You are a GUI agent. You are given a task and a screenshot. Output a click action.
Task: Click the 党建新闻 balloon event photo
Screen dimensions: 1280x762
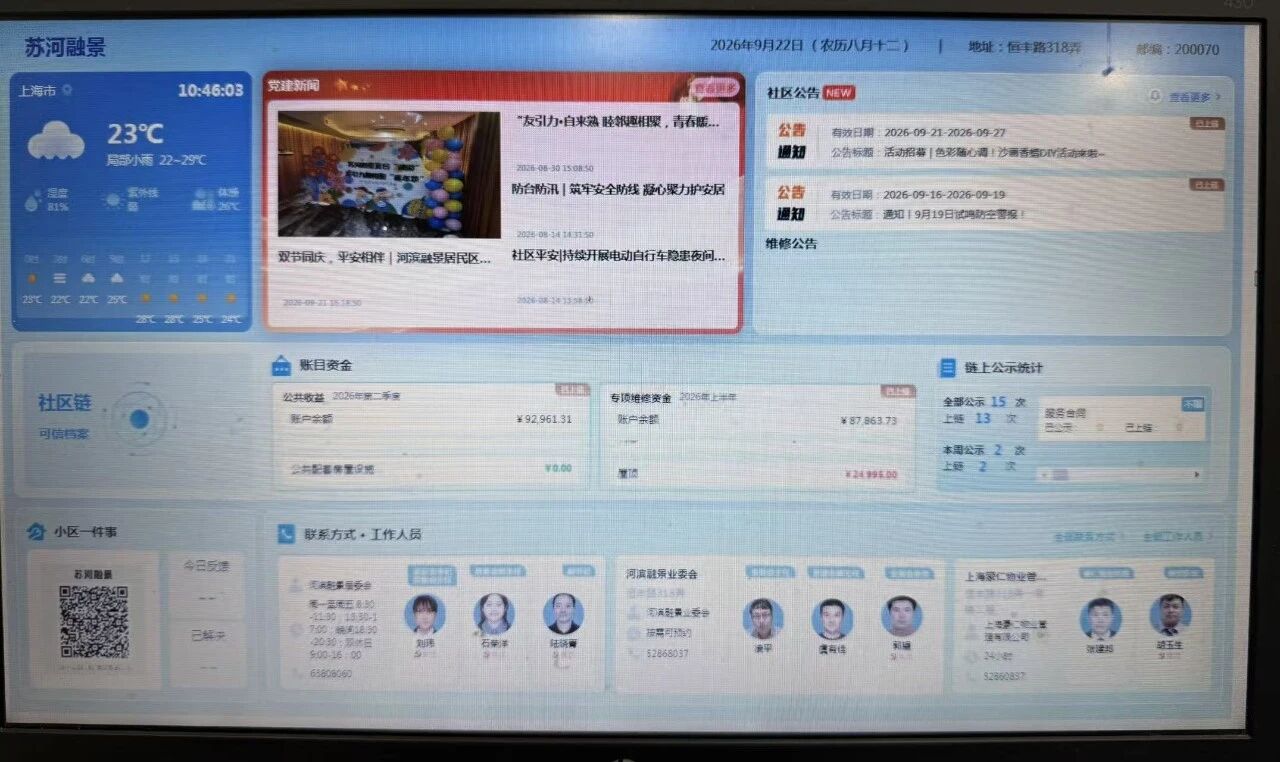tap(389, 174)
